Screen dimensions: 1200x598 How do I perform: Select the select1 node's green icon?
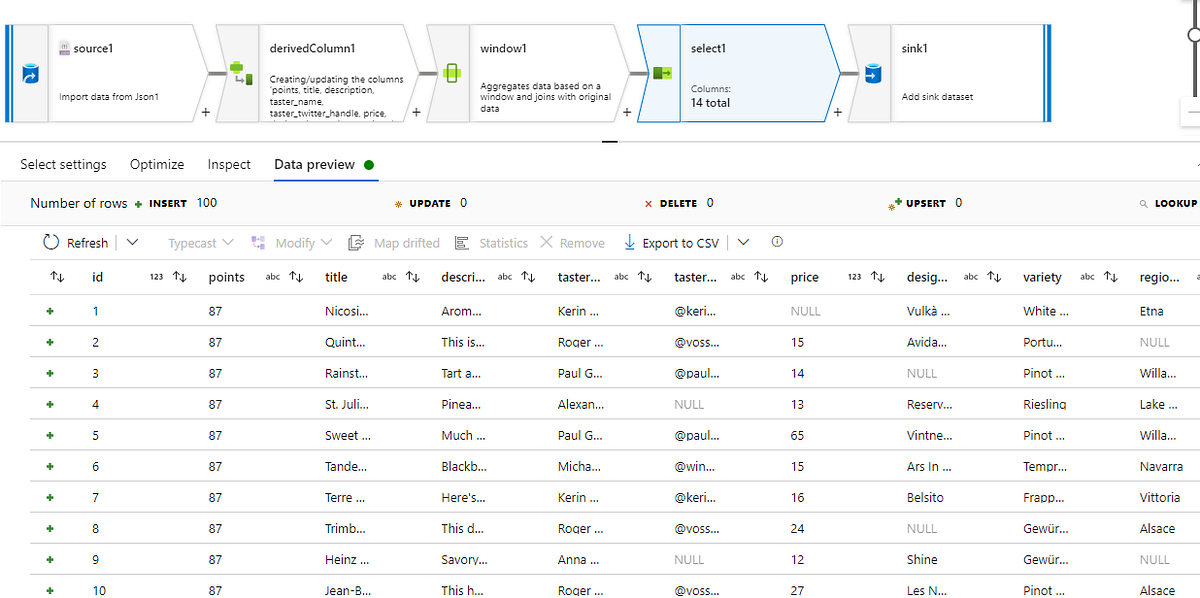pos(664,72)
